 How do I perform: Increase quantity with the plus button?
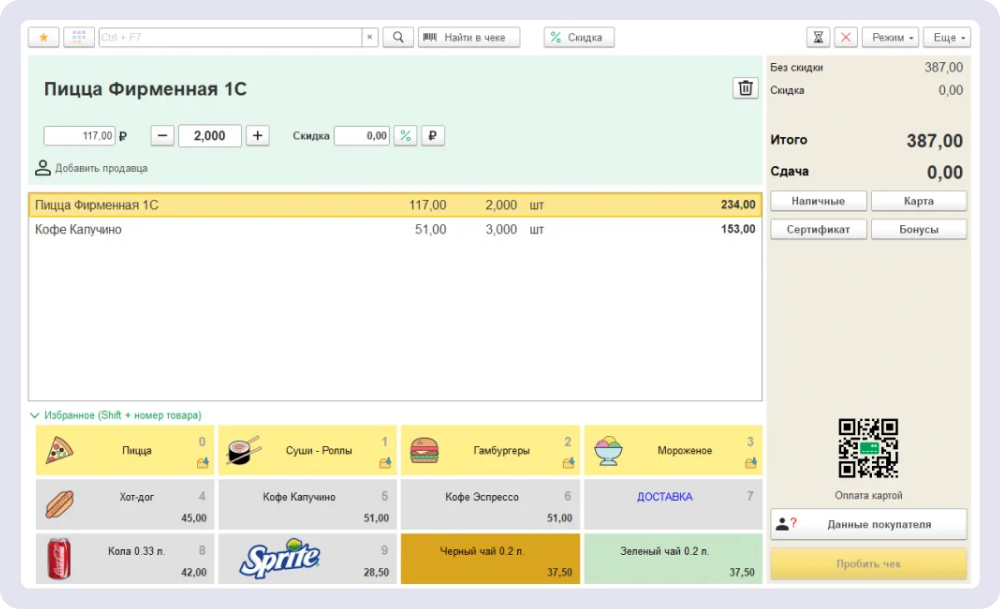[x=258, y=136]
